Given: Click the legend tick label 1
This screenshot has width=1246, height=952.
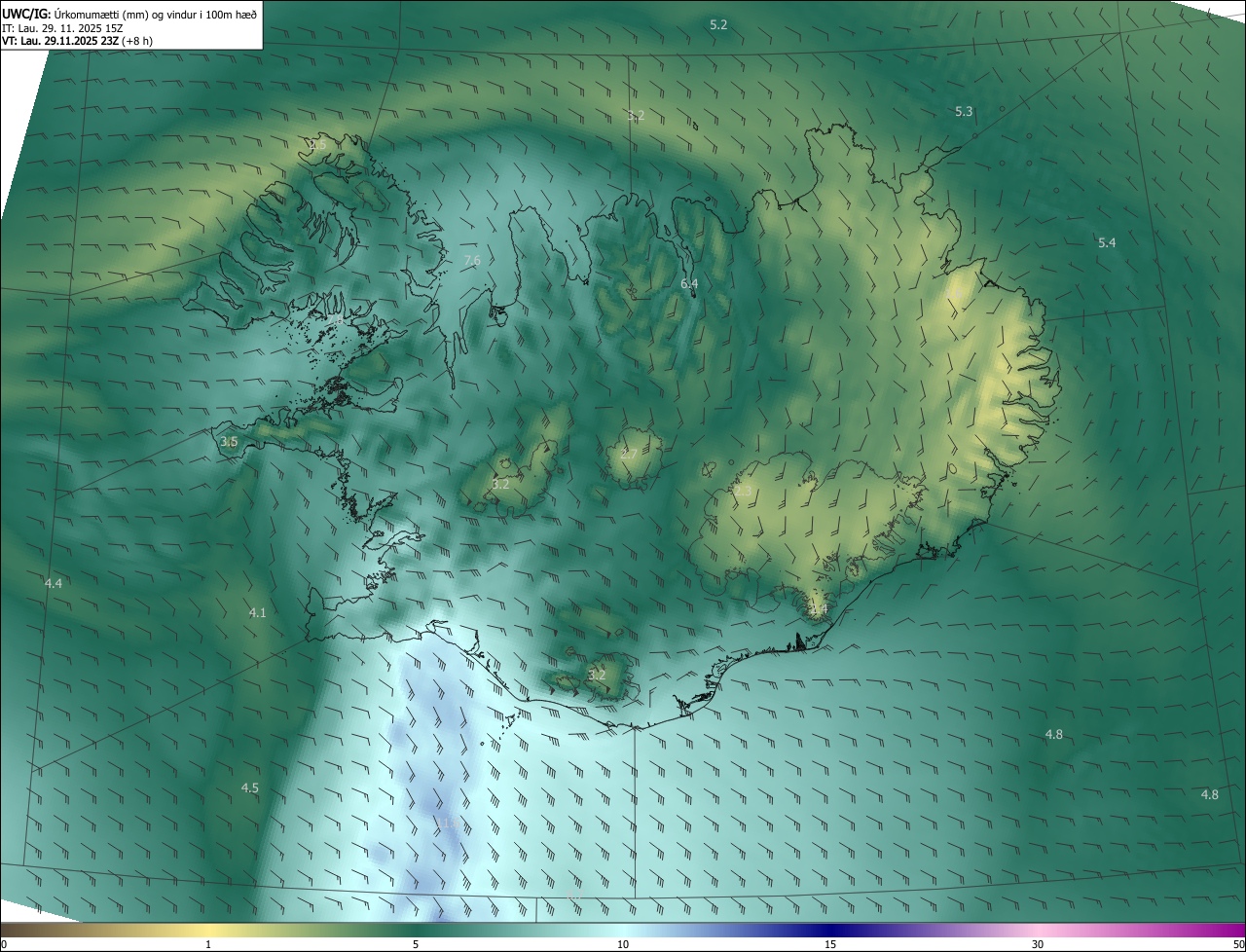Looking at the screenshot, I should pos(208,944).
